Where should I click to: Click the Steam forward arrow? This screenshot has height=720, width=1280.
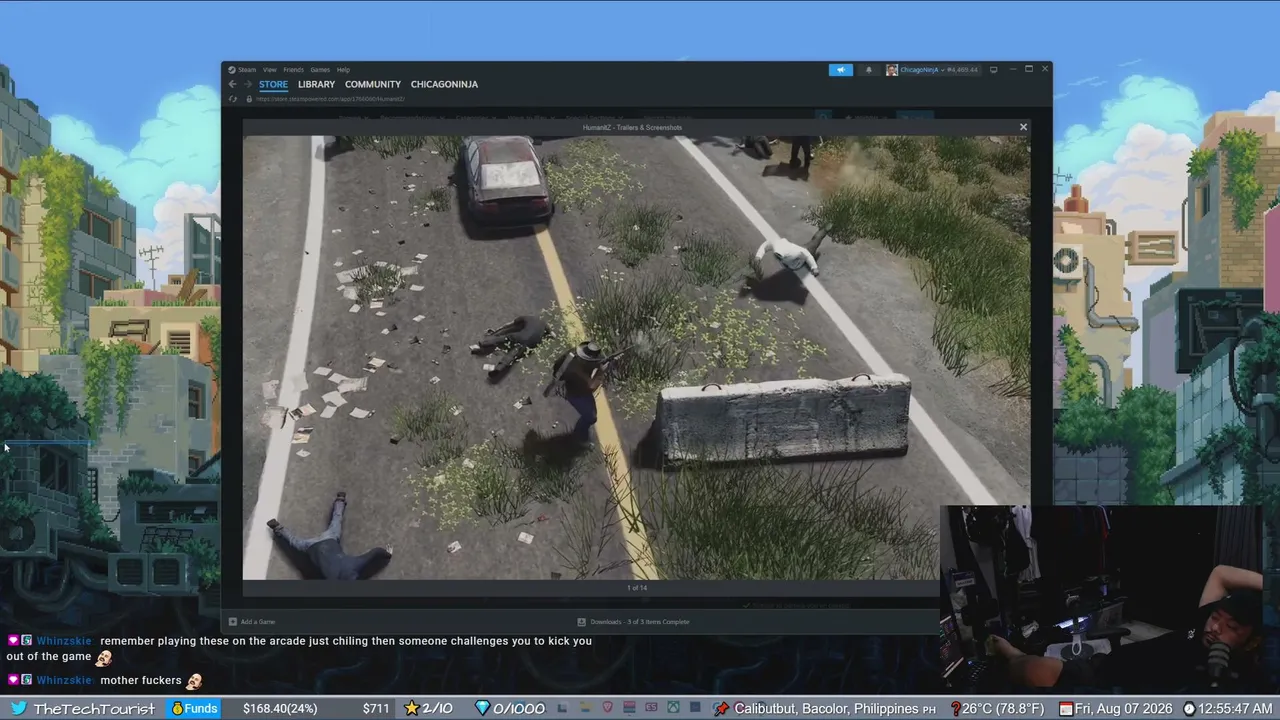point(247,84)
